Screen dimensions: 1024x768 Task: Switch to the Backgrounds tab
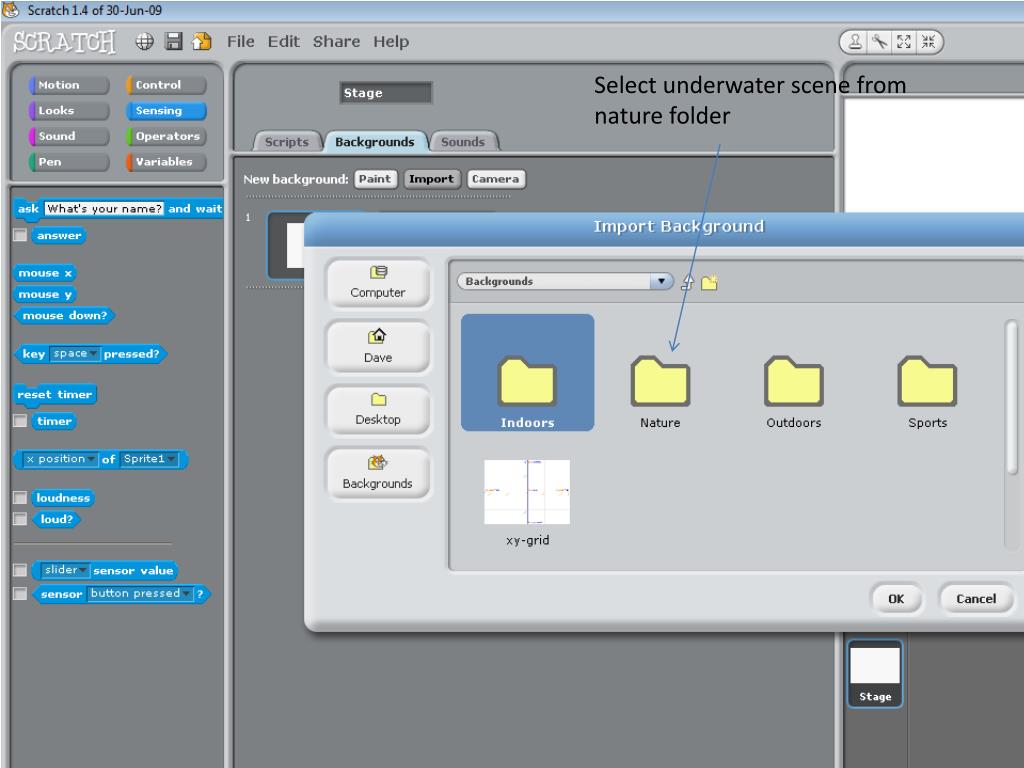point(375,142)
